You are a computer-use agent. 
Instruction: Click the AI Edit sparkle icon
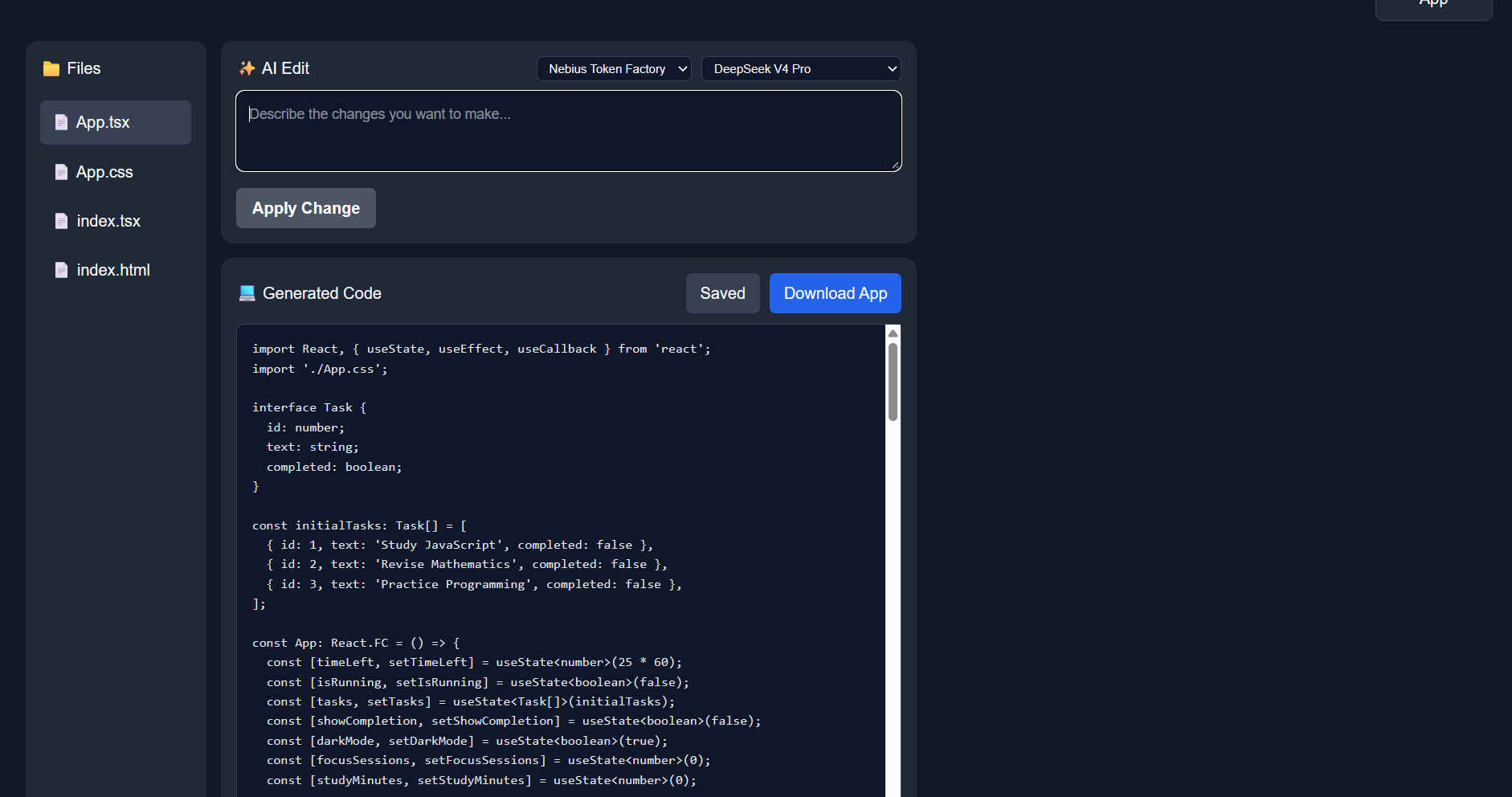pyautogui.click(x=247, y=68)
